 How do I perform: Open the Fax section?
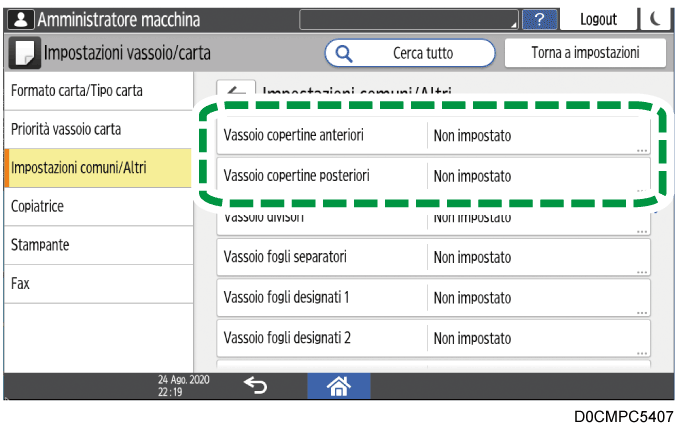pyautogui.click(x=97, y=283)
